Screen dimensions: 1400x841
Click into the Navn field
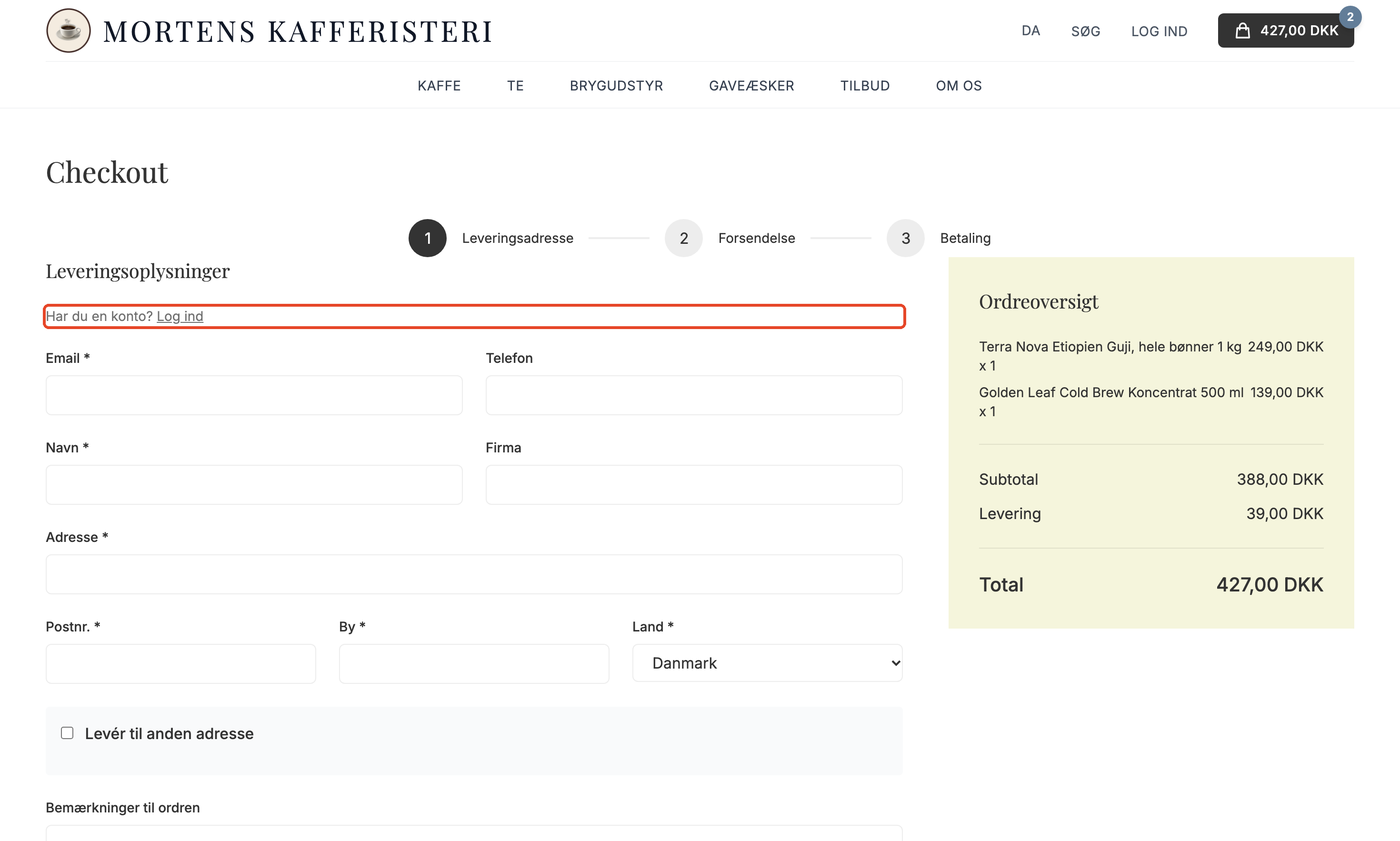pos(254,485)
